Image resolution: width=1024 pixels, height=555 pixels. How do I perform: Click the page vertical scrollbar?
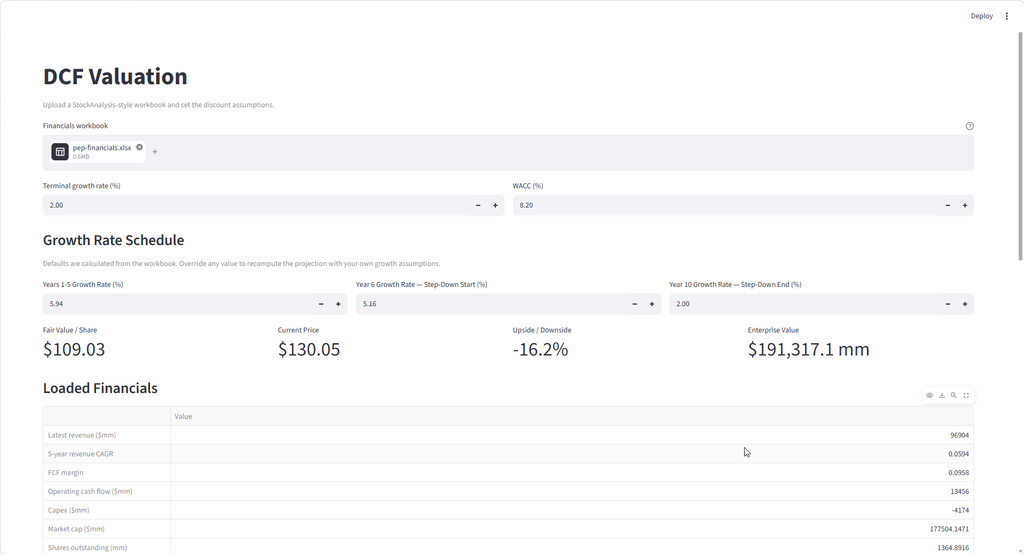pyautogui.click(x=1020, y=146)
